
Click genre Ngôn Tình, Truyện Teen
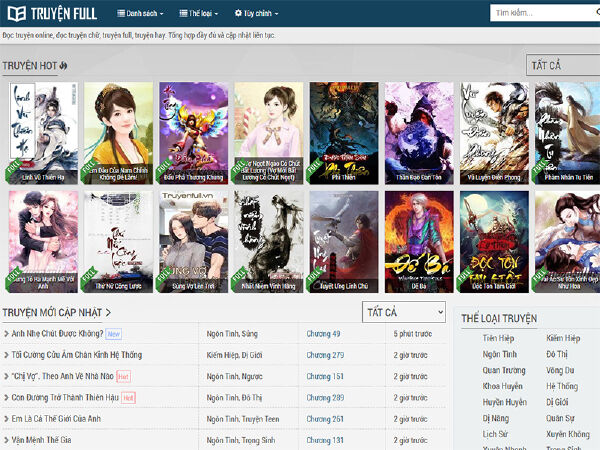click(243, 419)
